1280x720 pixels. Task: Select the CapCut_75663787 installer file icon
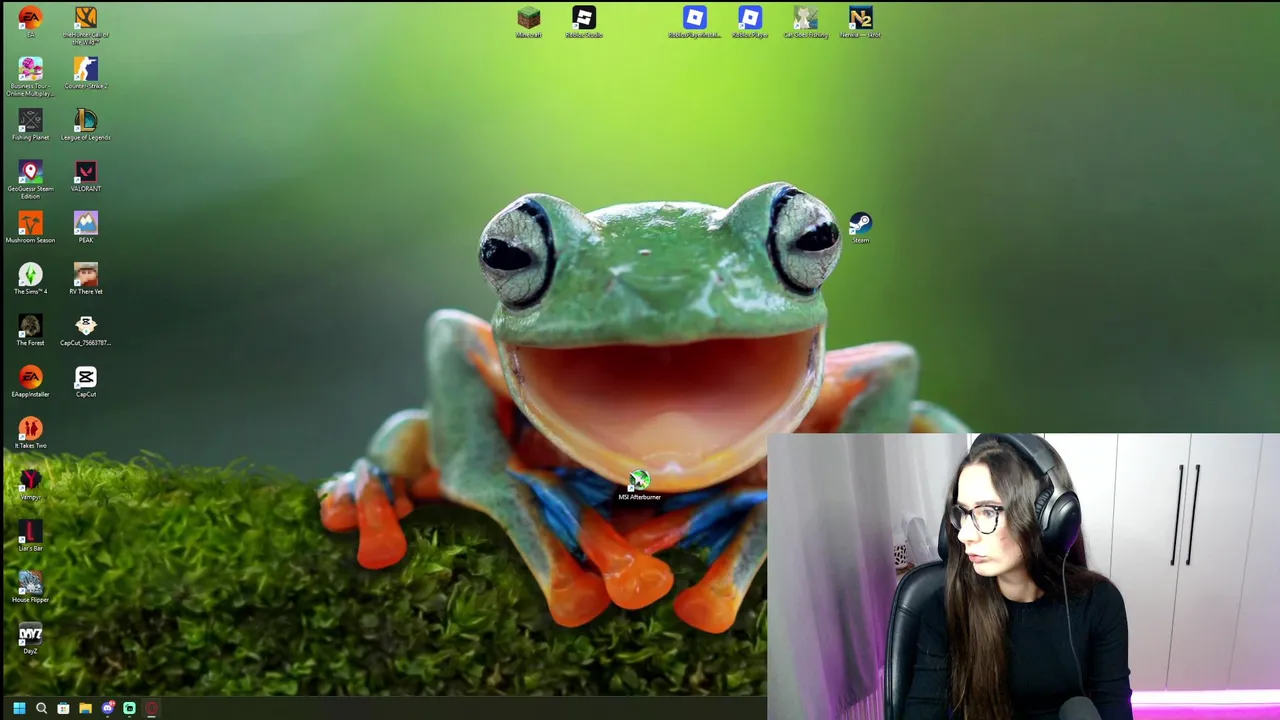point(86,326)
